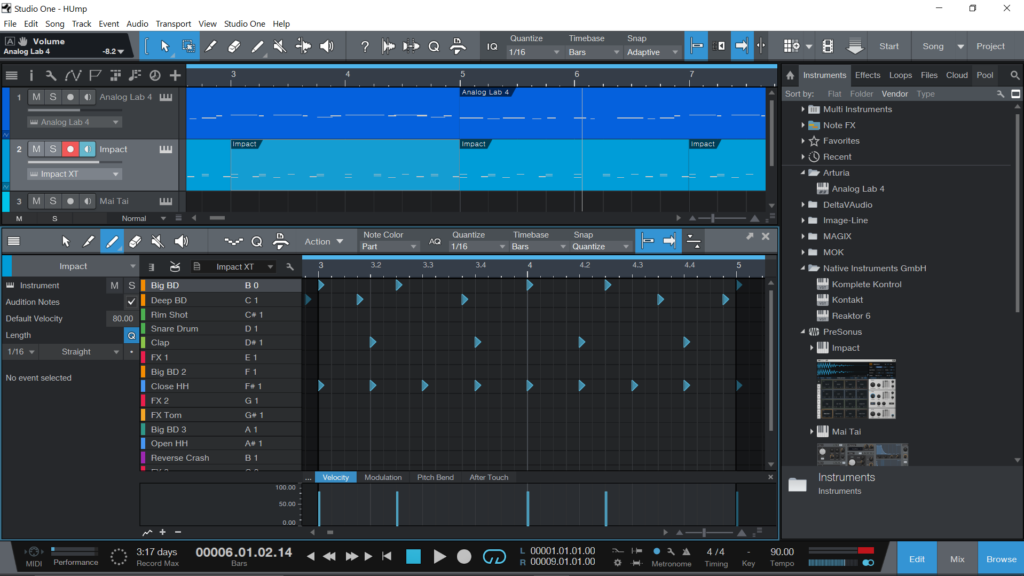
Task: Select the Range tool in main toolbar
Action: pos(188,46)
